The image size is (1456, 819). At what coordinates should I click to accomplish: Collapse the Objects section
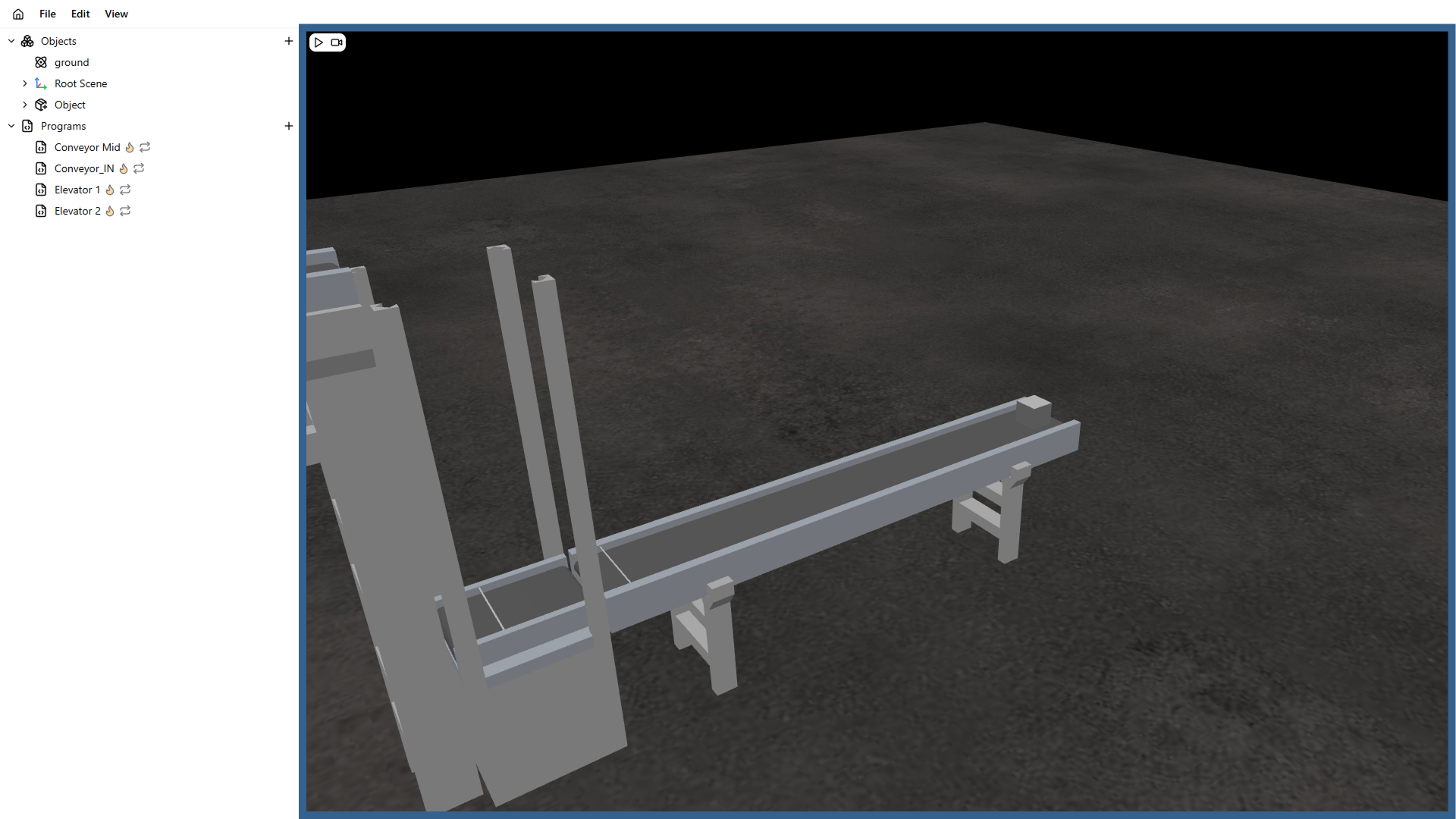11,41
